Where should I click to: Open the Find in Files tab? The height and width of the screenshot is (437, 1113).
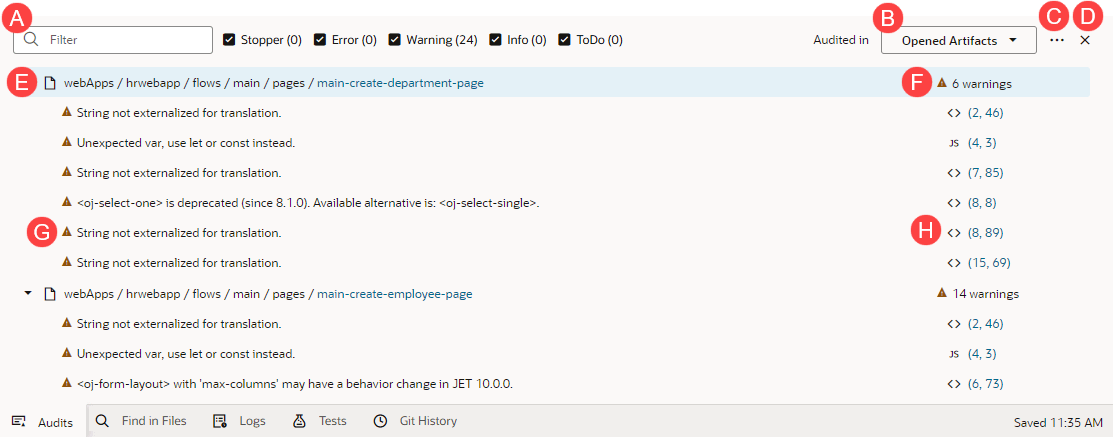pos(141,421)
